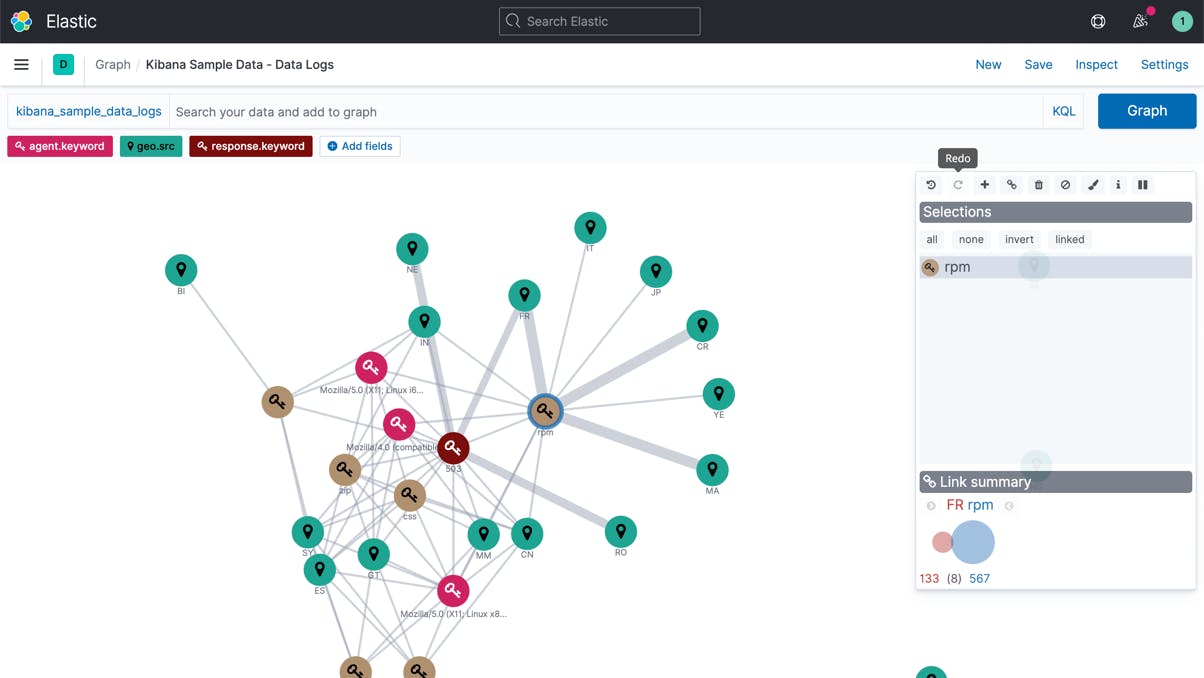Open the kibana_sample_data_logs data source selector
Image resolution: width=1204 pixels, height=678 pixels.
(89, 111)
